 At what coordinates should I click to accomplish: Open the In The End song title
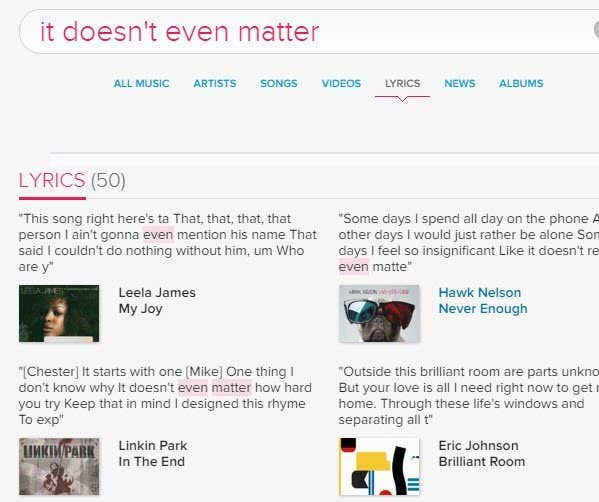(x=152, y=462)
